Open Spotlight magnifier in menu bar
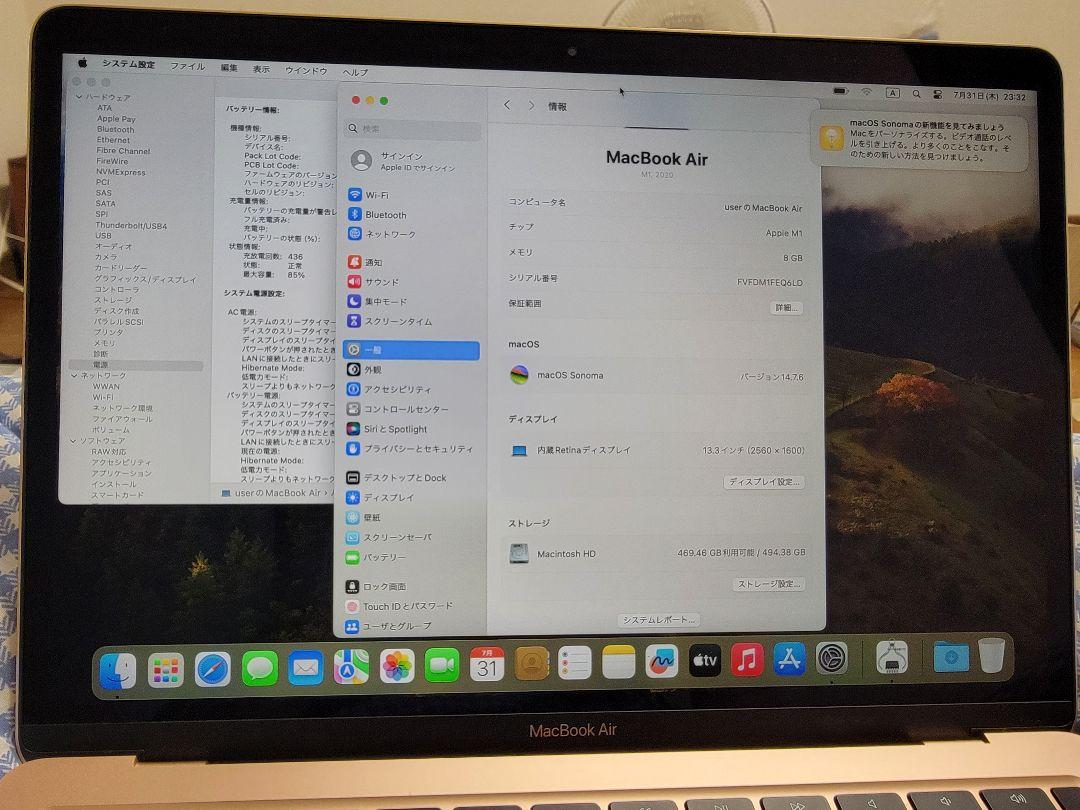This screenshot has height=810, width=1080. [916, 94]
